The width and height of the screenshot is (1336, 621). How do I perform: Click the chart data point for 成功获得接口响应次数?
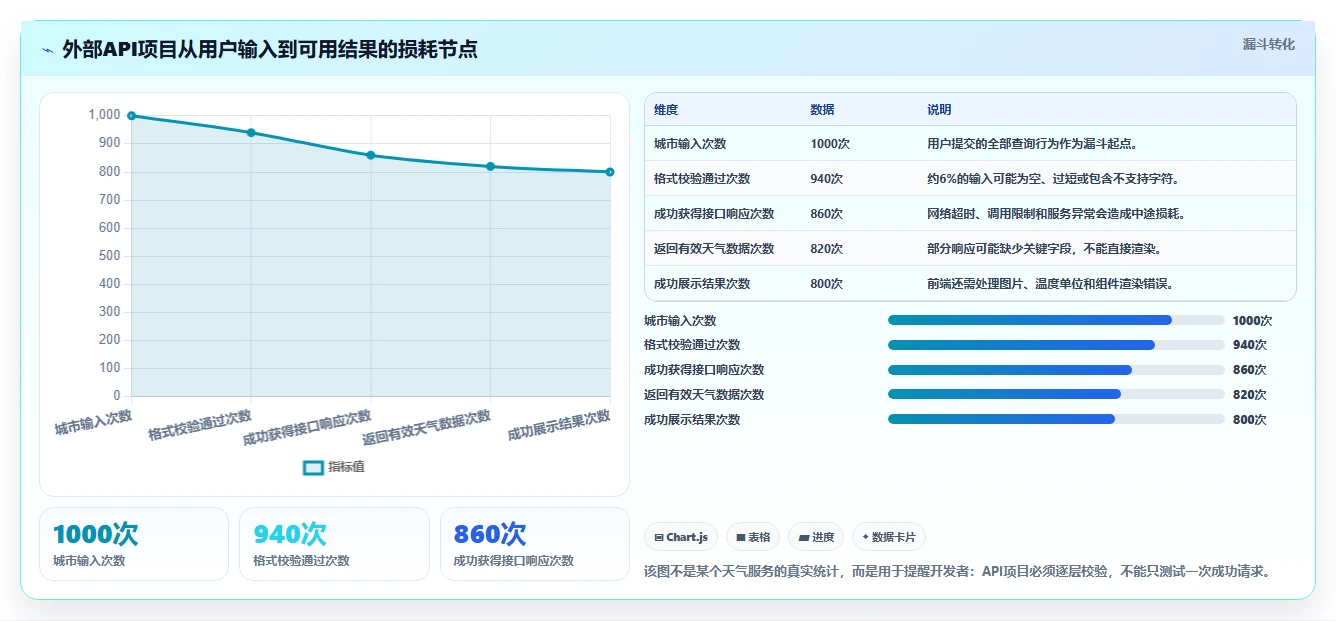click(371, 155)
